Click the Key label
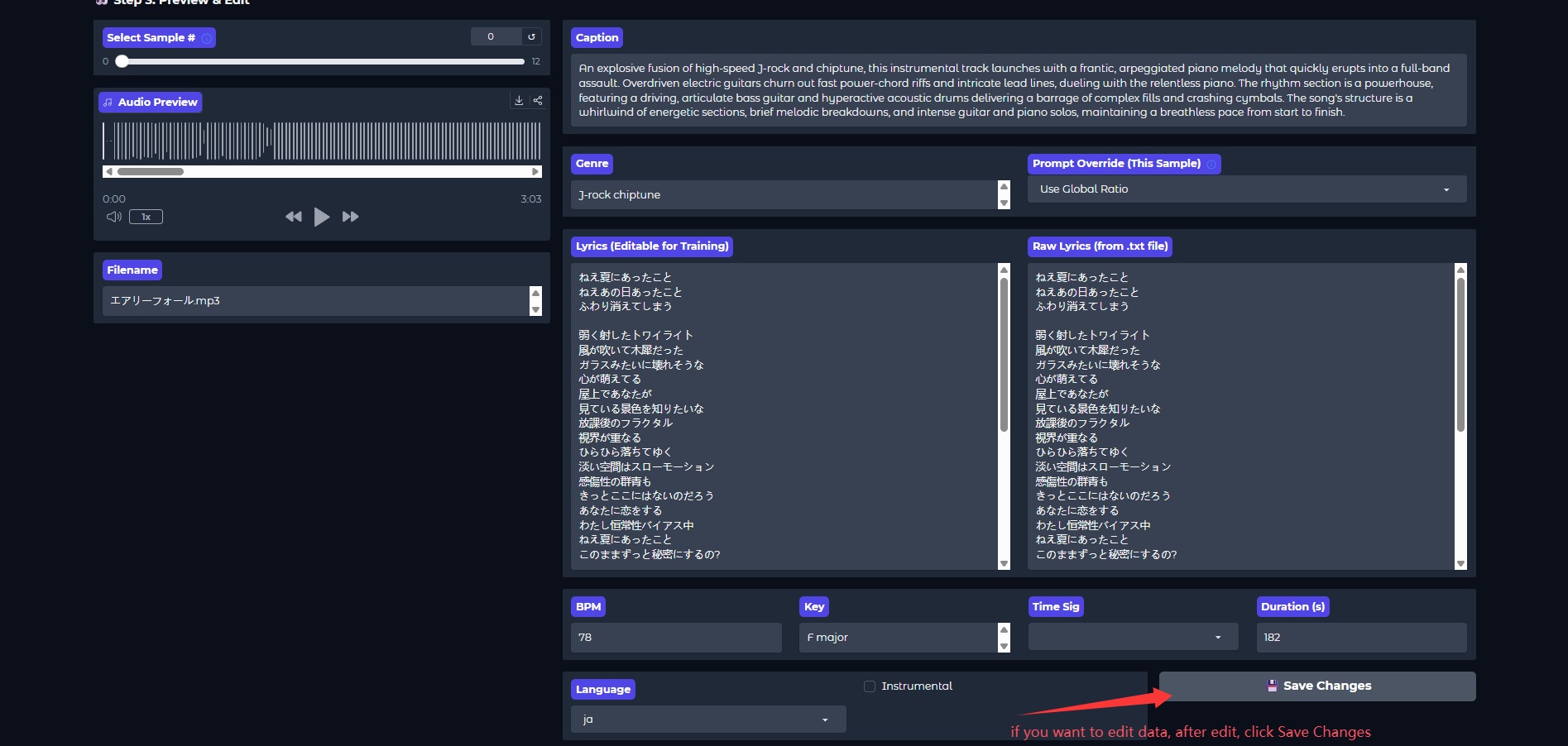 coord(814,607)
